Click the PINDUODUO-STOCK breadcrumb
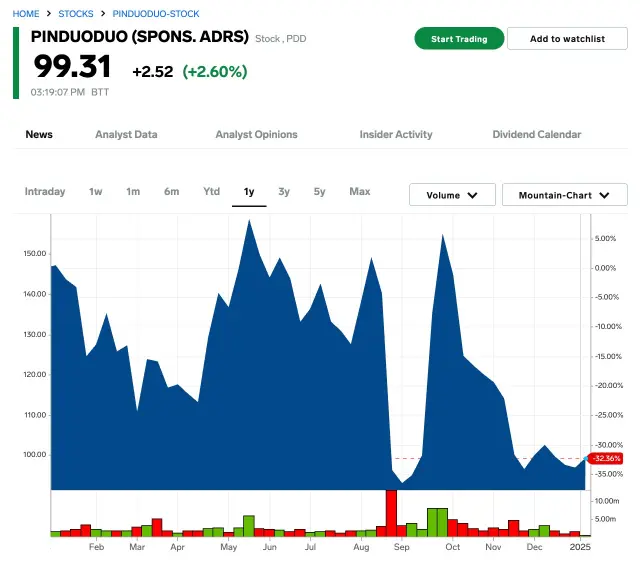Screen dimensions: 640x562 (155, 14)
